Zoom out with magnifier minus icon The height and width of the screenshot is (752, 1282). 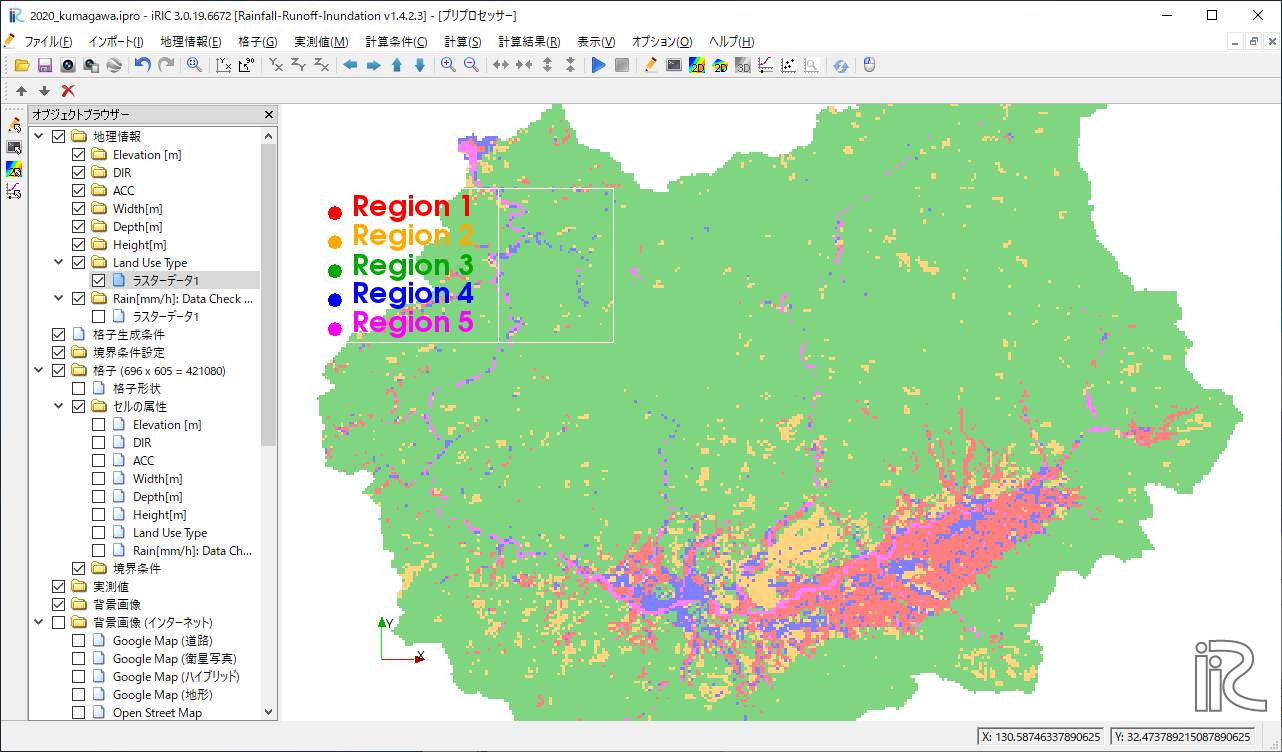tap(471, 65)
